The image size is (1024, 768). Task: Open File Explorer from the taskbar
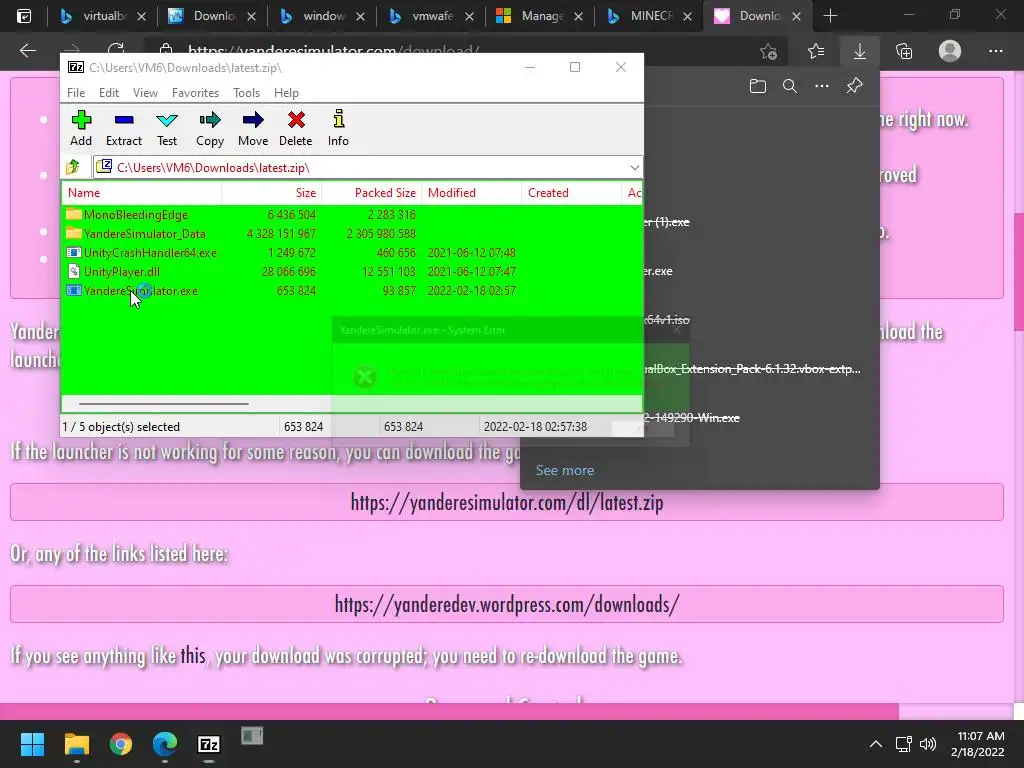76,744
